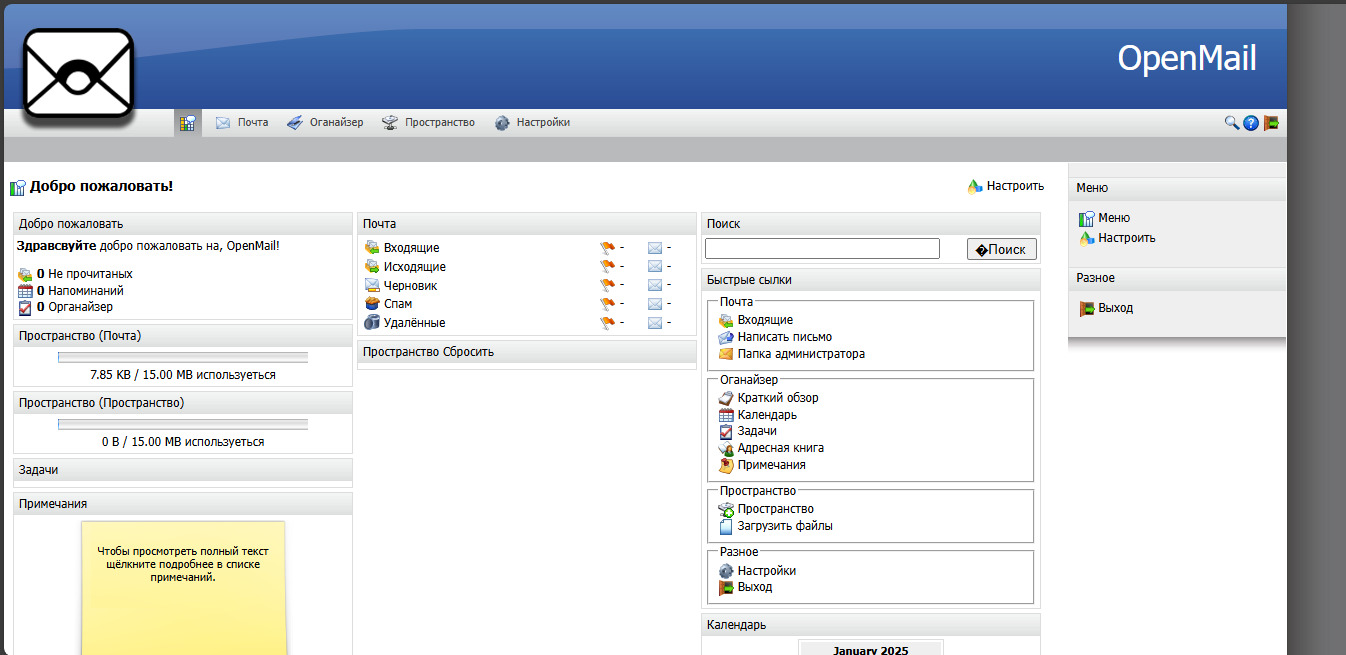This screenshot has height=655, width=1346.
Task: Click the Поиск search button
Action: (1002, 249)
